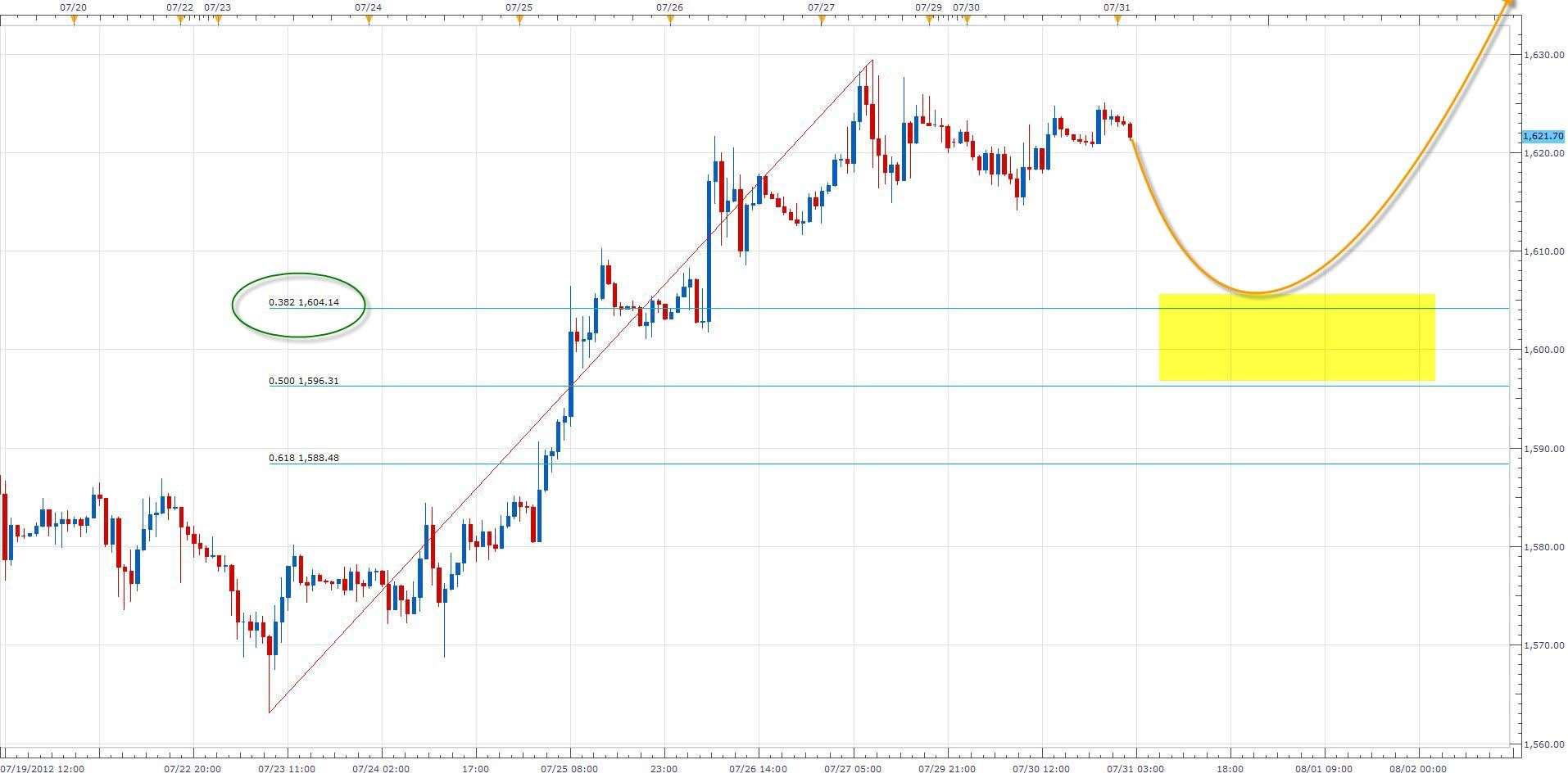This screenshot has width=1568, height=778.
Task: Click the 0.500 1,596.31 Fibonacci label
Action: [304, 381]
